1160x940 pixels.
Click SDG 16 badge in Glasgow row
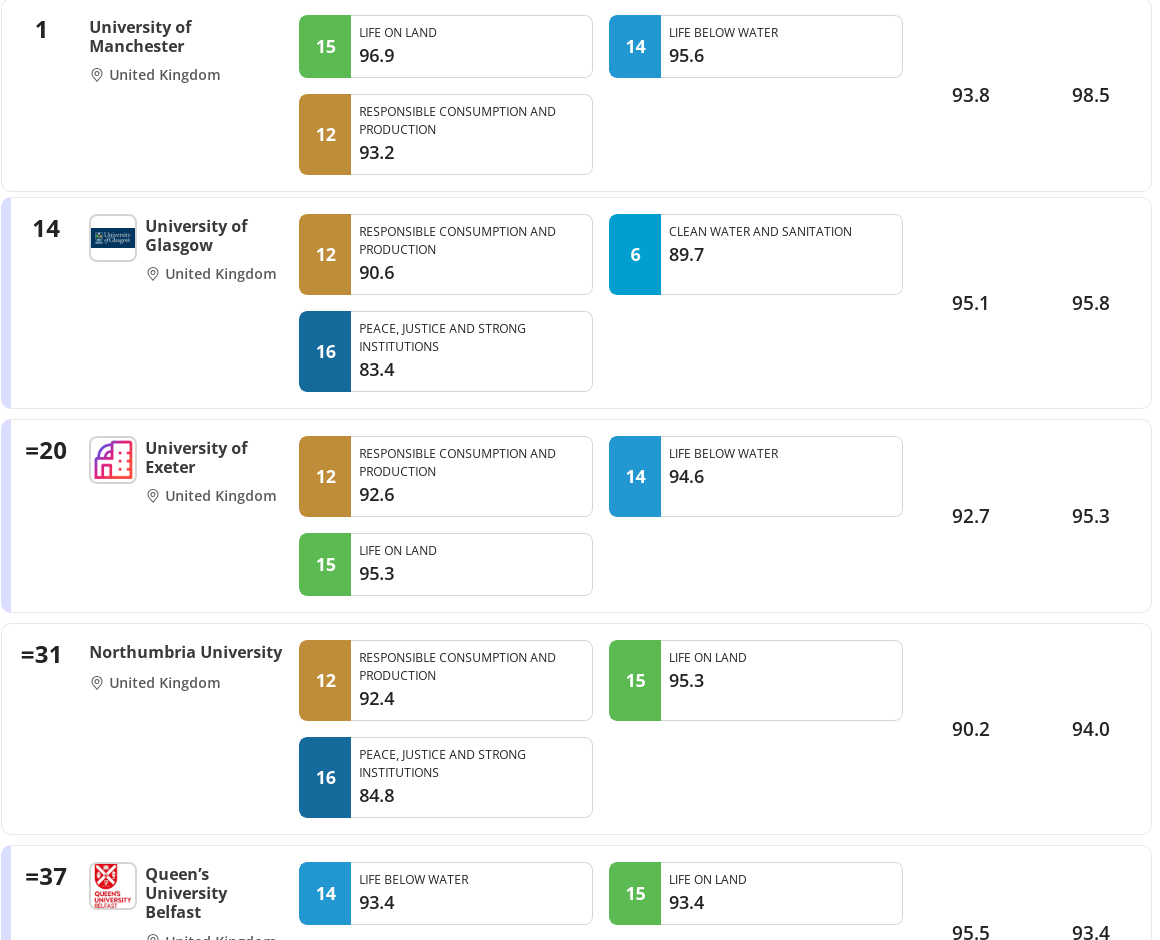[326, 351]
